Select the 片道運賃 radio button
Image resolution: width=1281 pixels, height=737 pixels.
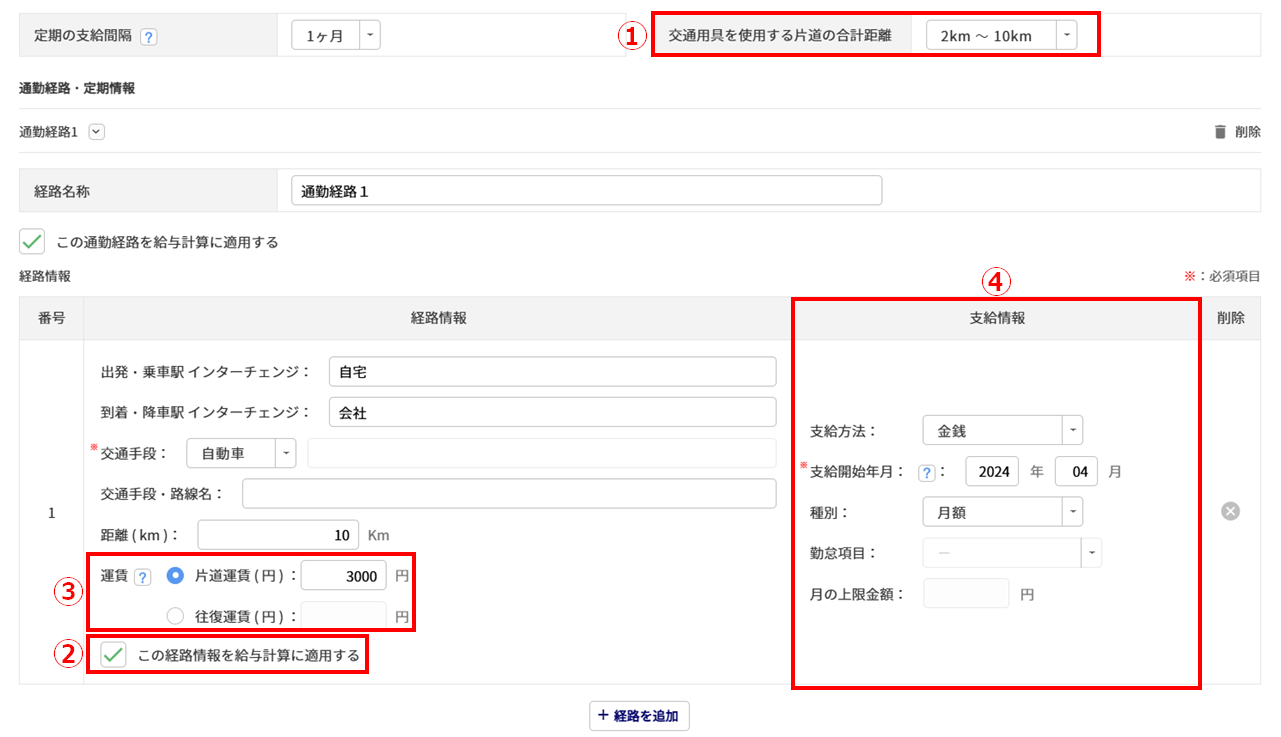pos(175,576)
